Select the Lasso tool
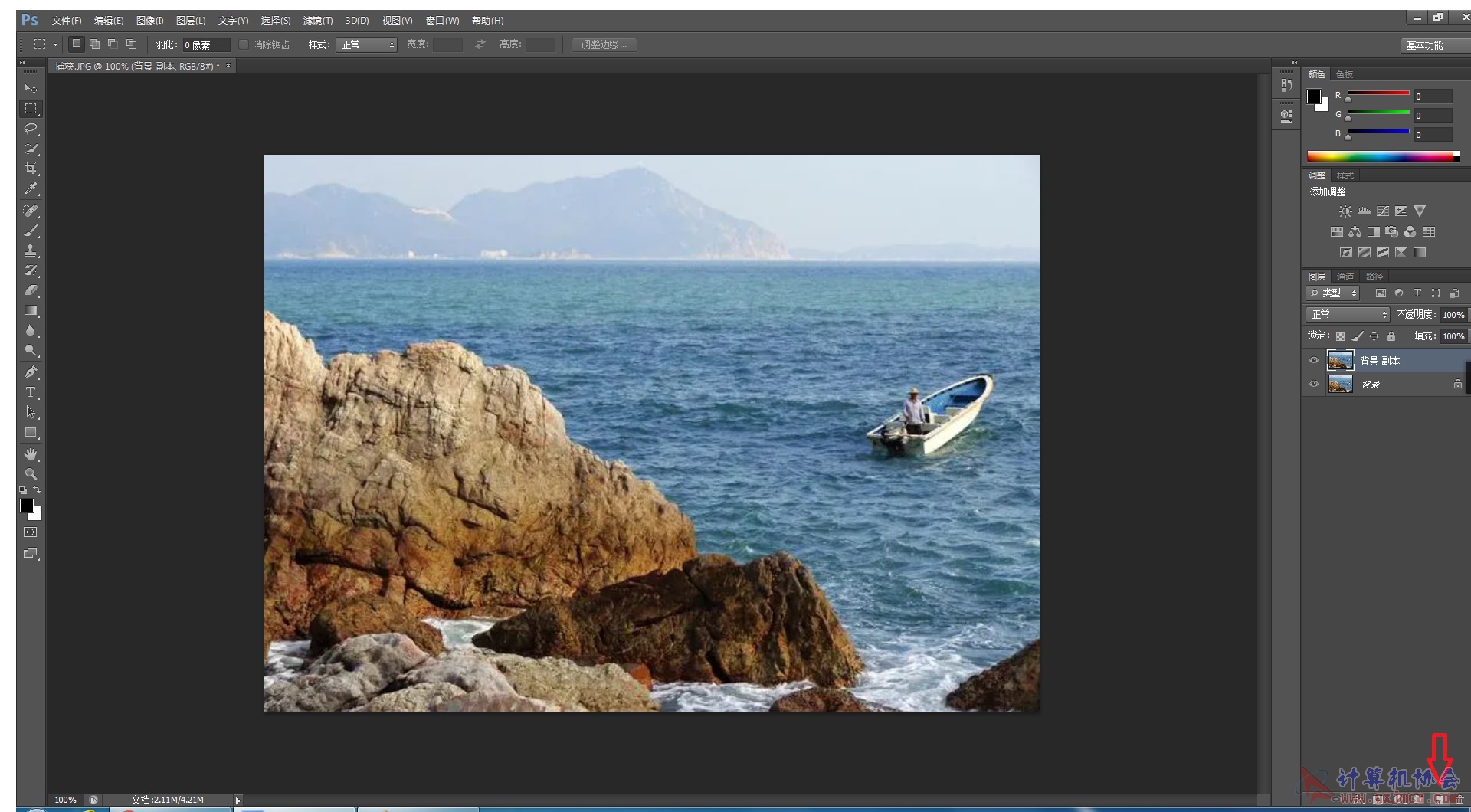 click(31, 129)
